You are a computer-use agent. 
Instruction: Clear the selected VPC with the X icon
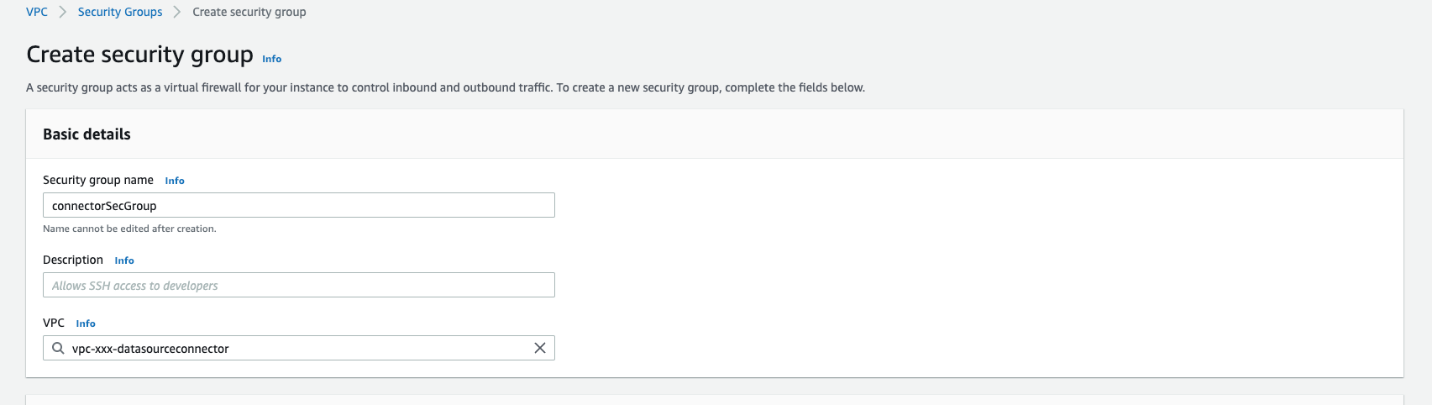(x=540, y=348)
